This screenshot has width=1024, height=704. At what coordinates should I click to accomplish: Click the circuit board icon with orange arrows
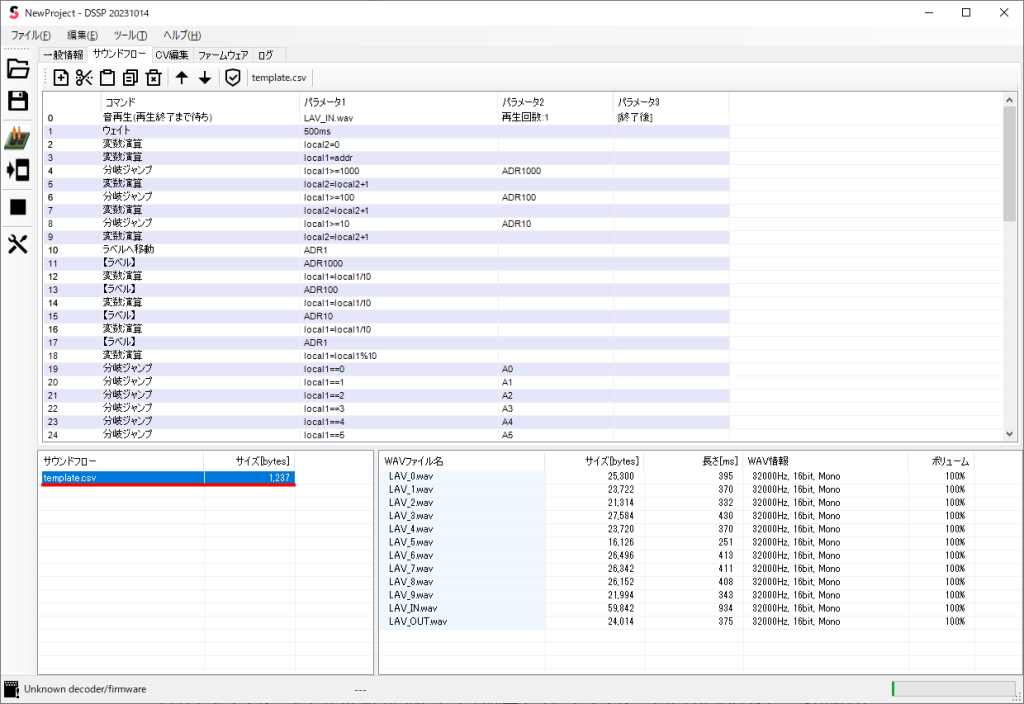coord(17,138)
